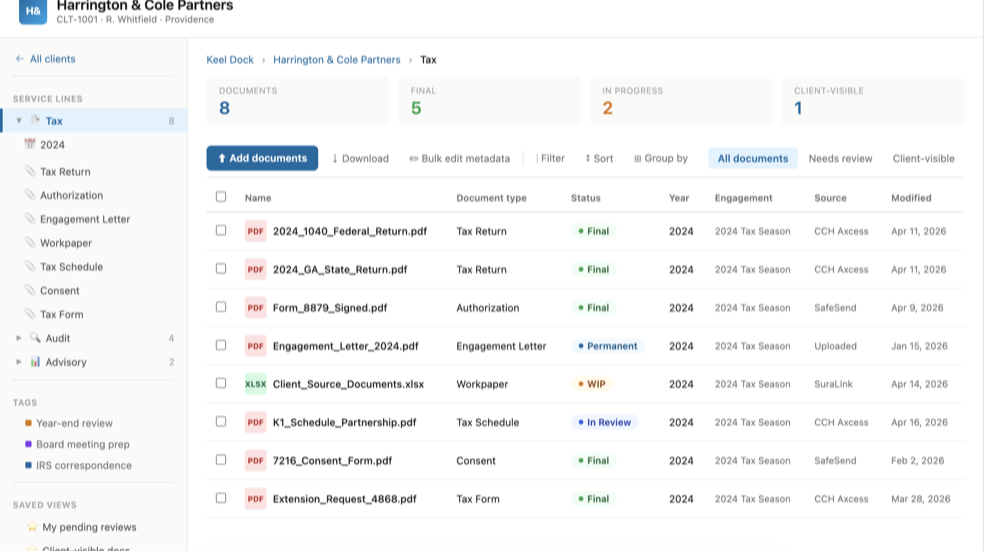
Task: Select checkbox for Engagement_Letter_2024.pdf
Action: pos(221,345)
